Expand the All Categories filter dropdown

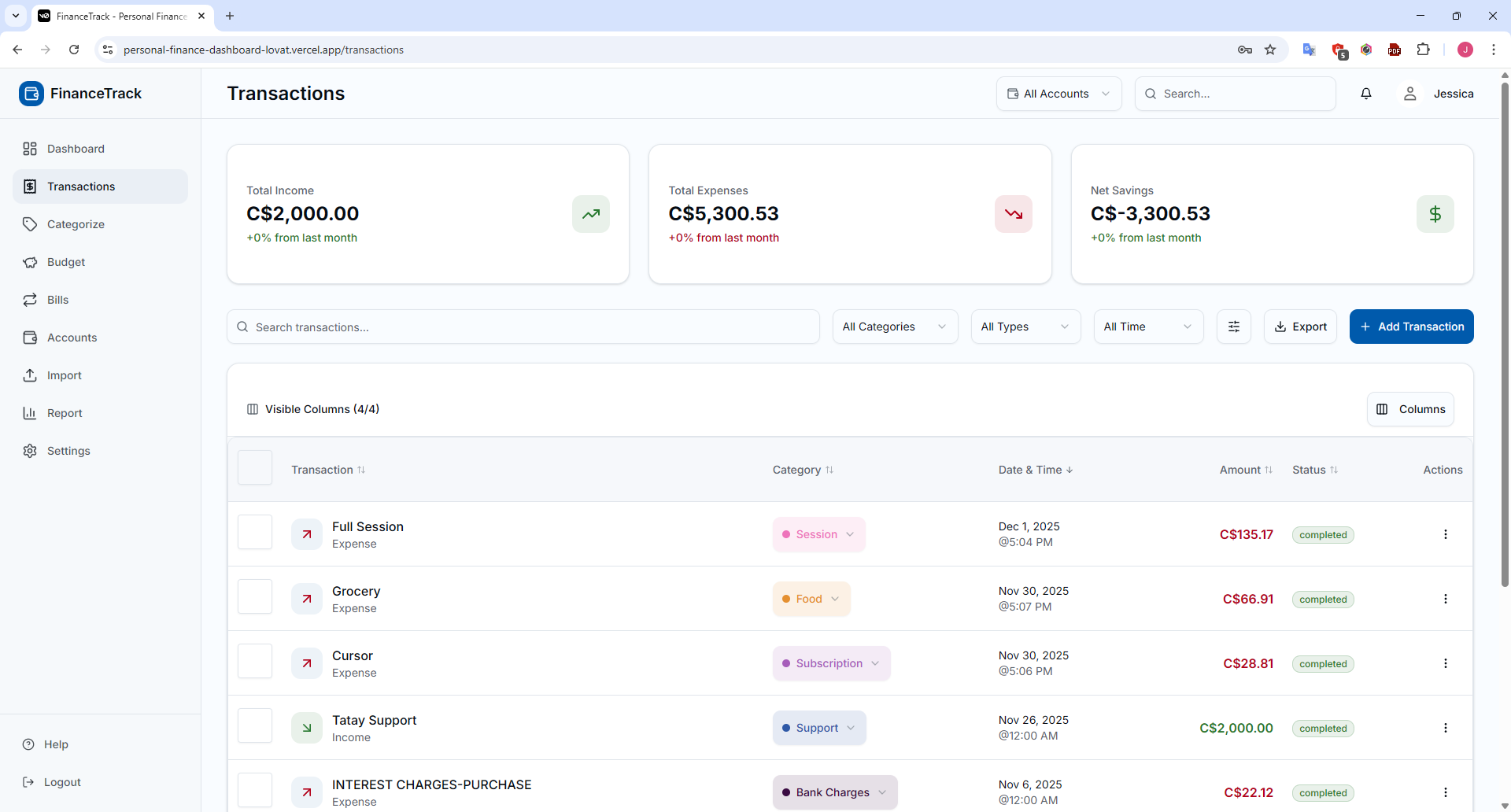tap(895, 327)
